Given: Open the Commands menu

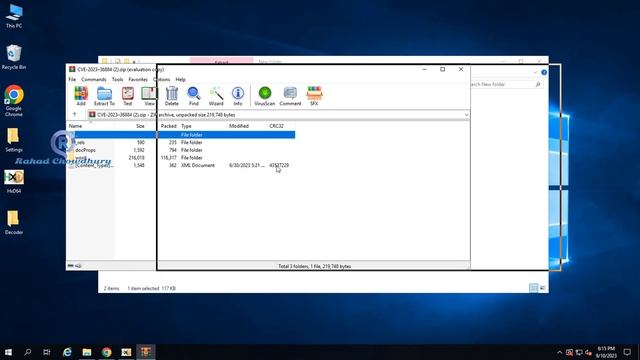Looking at the screenshot, I should click(93, 80).
